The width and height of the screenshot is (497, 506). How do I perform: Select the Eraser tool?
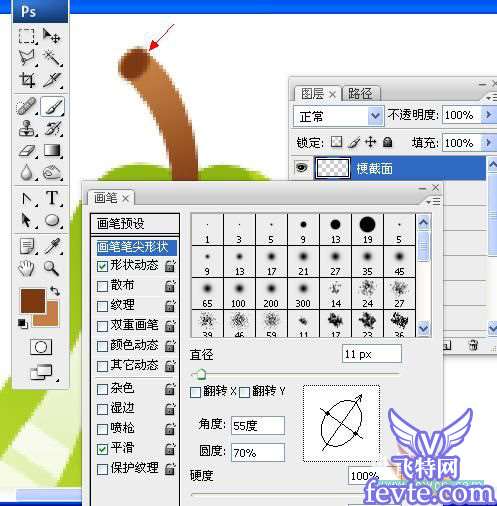pos(27,151)
